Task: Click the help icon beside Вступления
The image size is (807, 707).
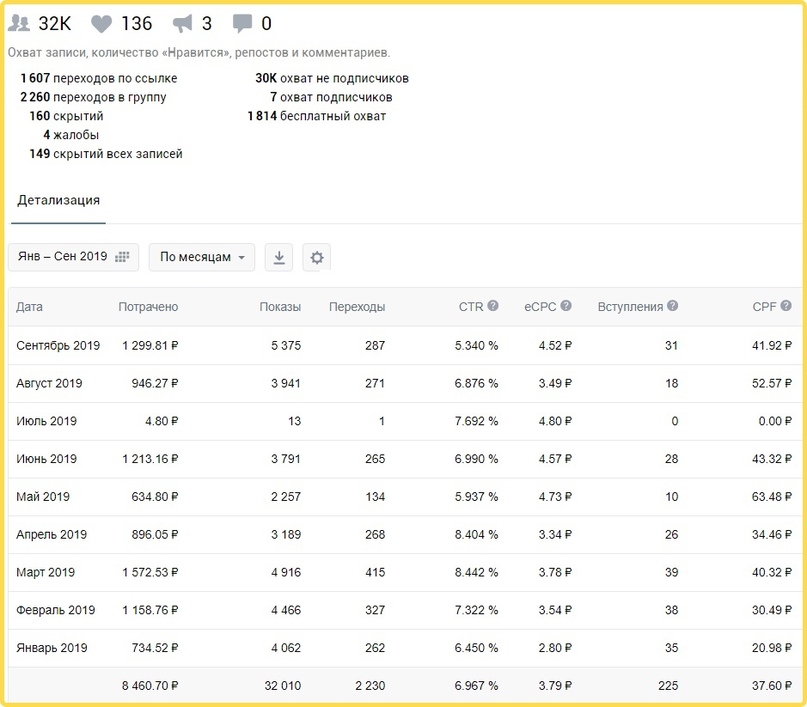Action: [672, 306]
